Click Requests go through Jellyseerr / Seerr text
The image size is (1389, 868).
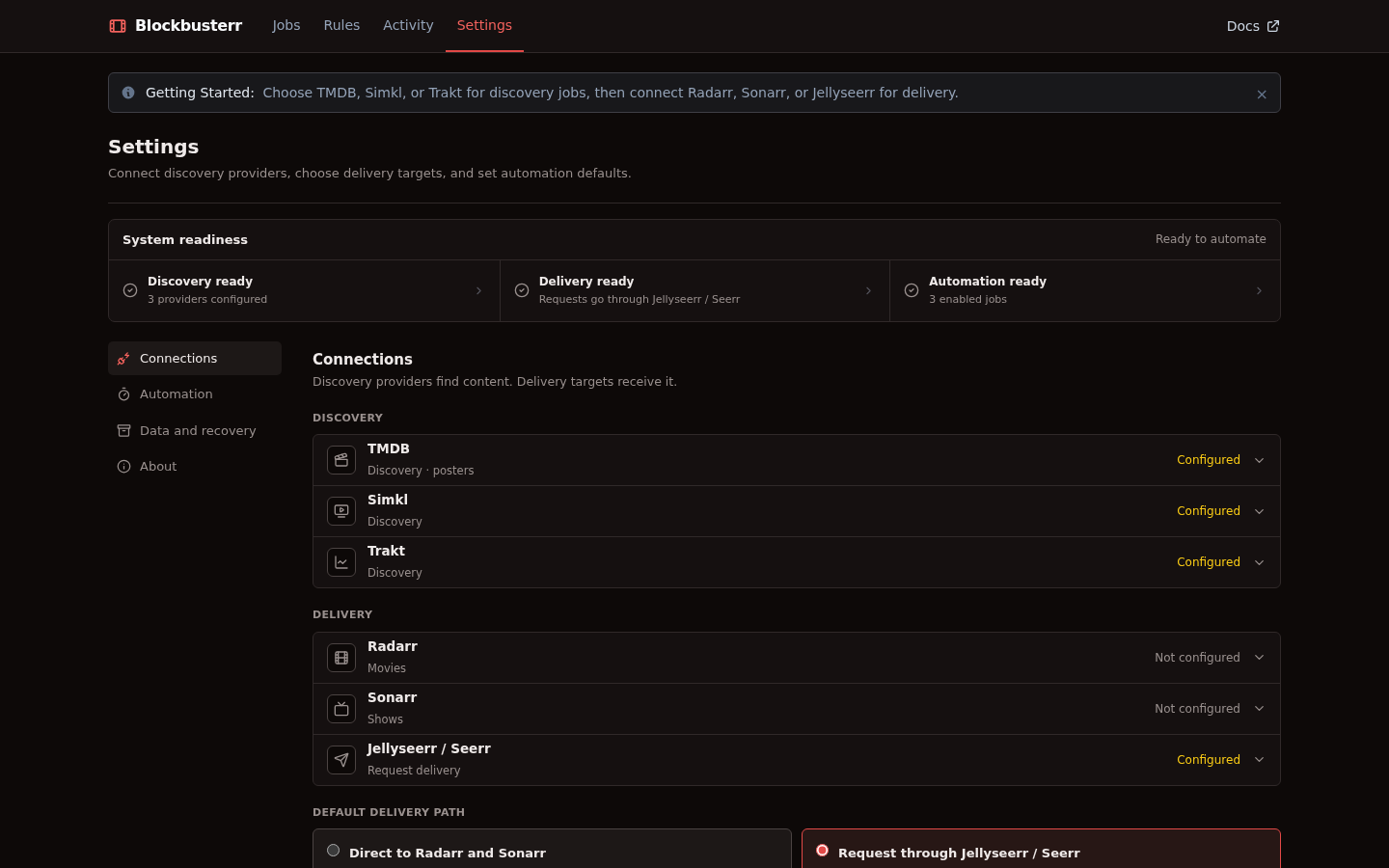click(x=640, y=299)
